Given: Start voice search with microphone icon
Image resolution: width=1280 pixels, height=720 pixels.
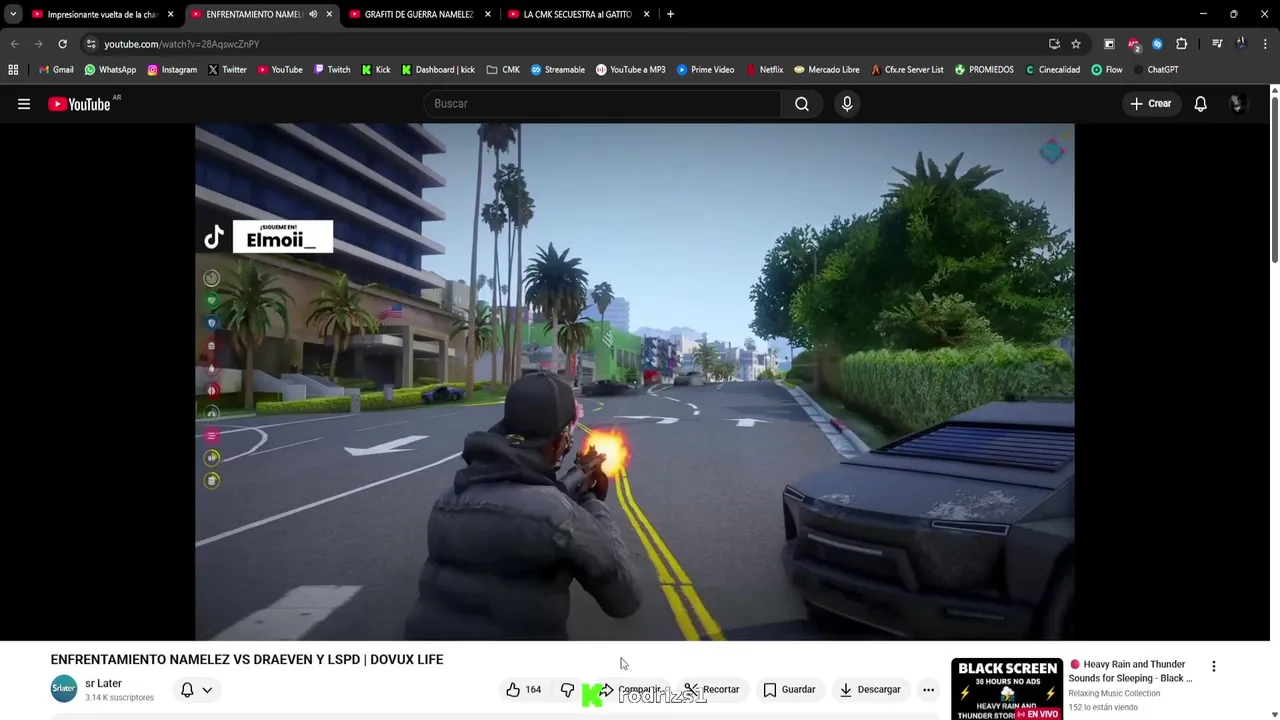Looking at the screenshot, I should [x=847, y=104].
